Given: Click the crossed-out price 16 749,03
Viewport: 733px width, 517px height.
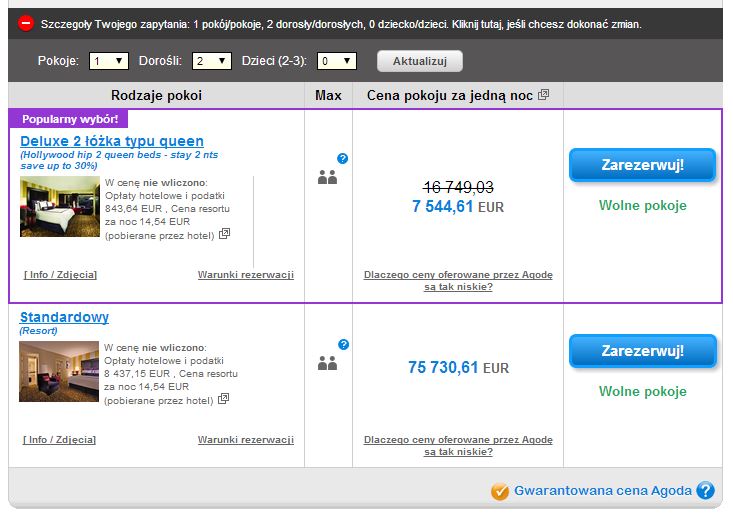Looking at the screenshot, I should pyautogui.click(x=458, y=187).
